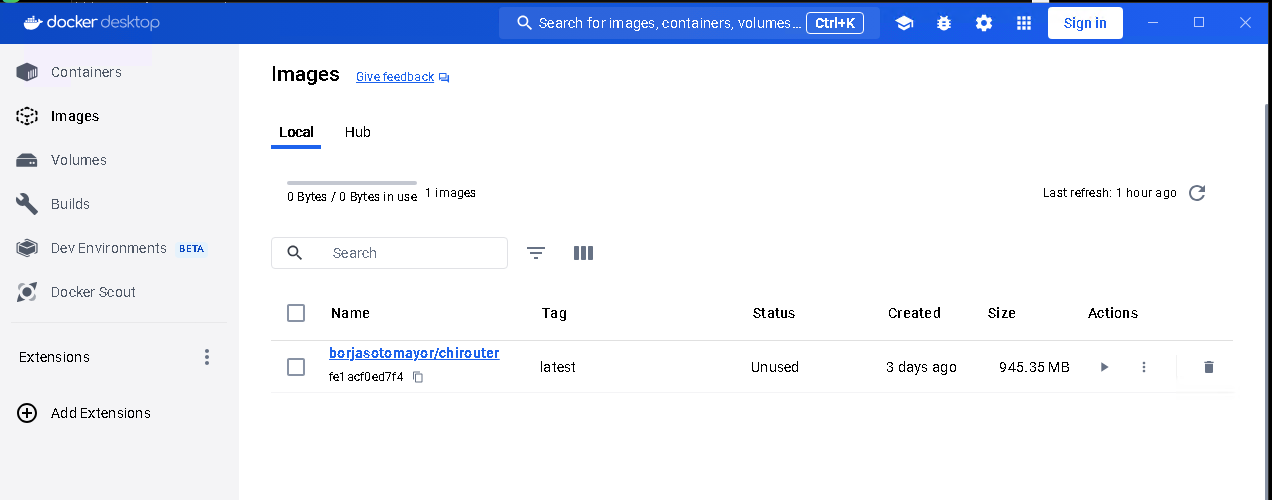The width and height of the screenshot is (1272, 500).
Task: Open the filter options icon
Action: pyautogui.click(x=536, y=253)
